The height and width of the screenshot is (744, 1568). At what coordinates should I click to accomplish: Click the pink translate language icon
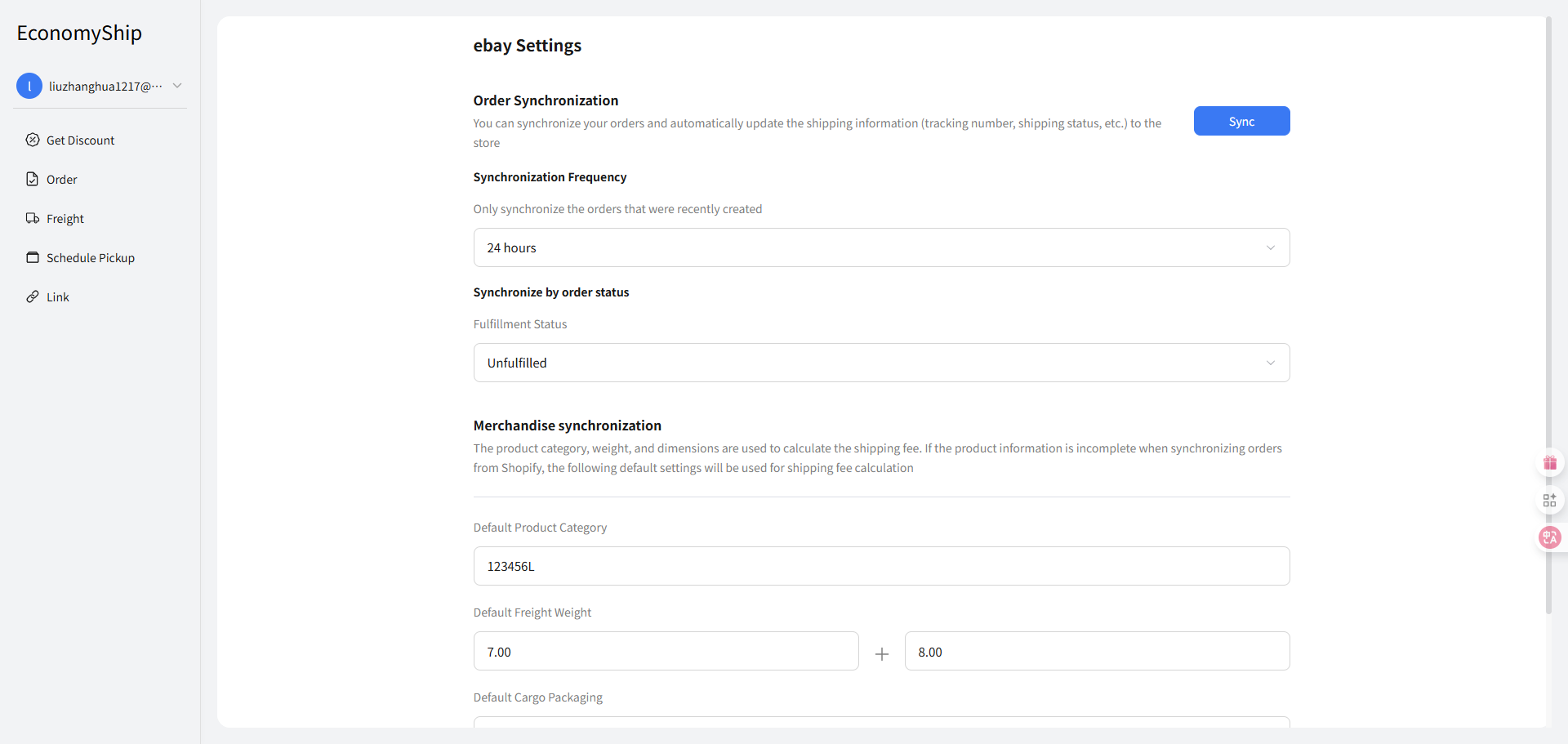1549,537
